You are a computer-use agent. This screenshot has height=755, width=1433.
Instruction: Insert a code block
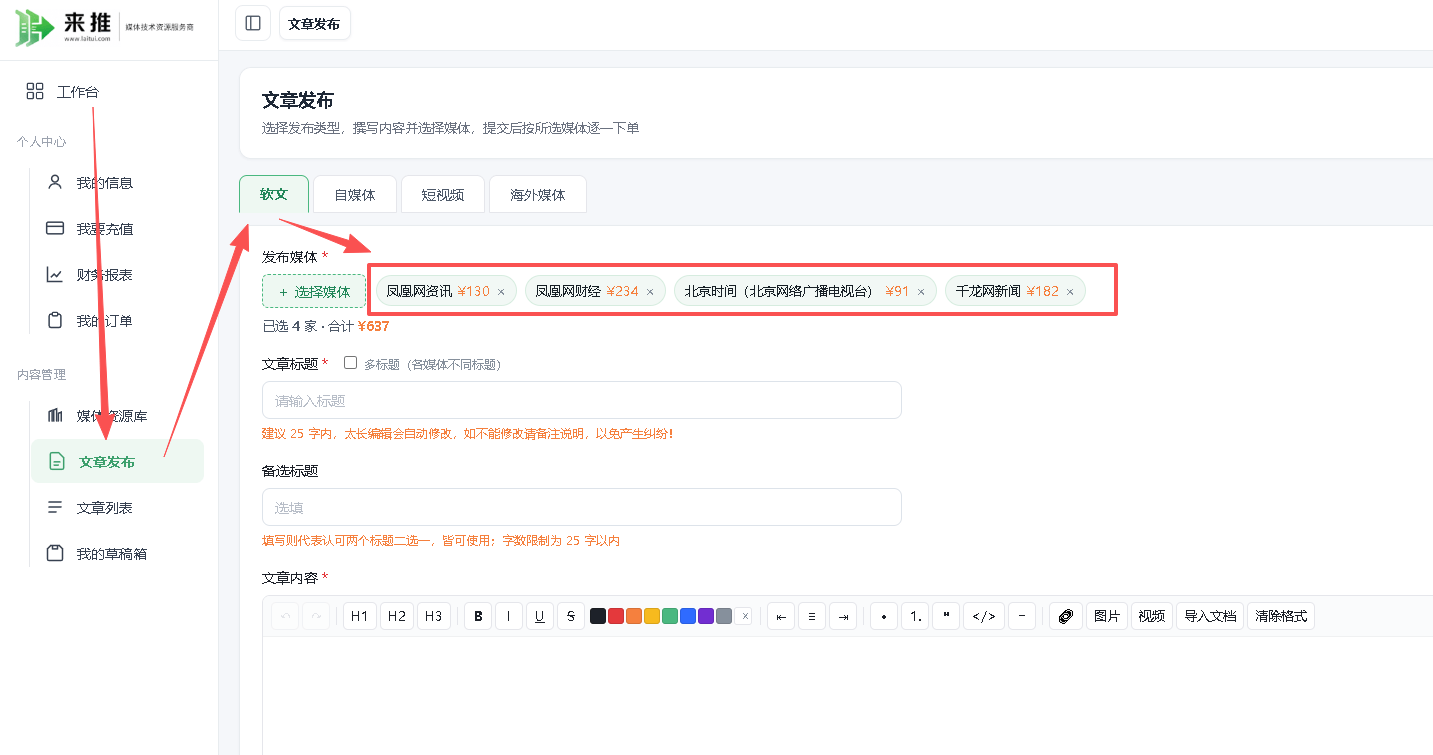tap(984, 616)
